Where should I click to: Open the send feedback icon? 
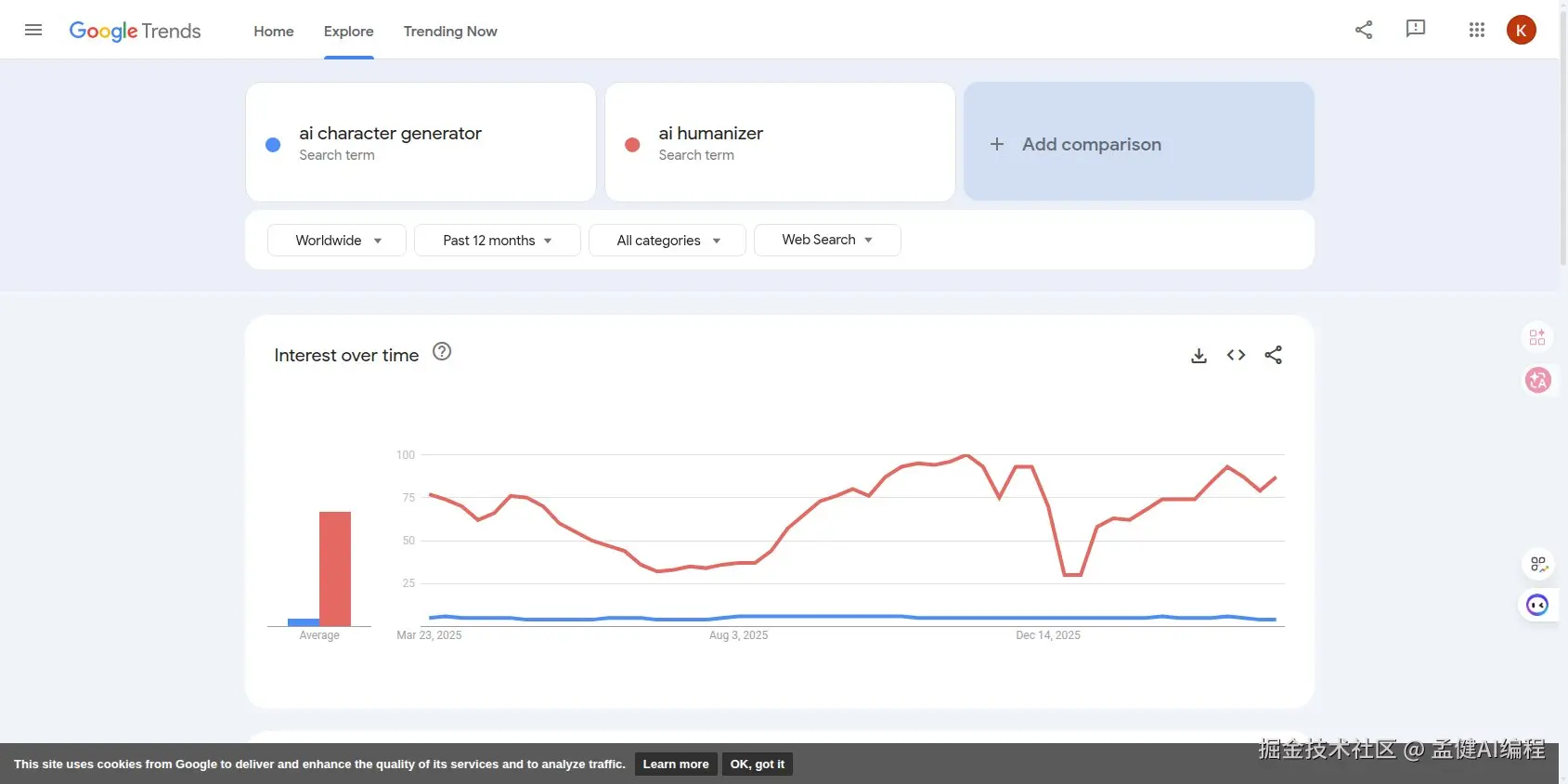coord(1416,29)
